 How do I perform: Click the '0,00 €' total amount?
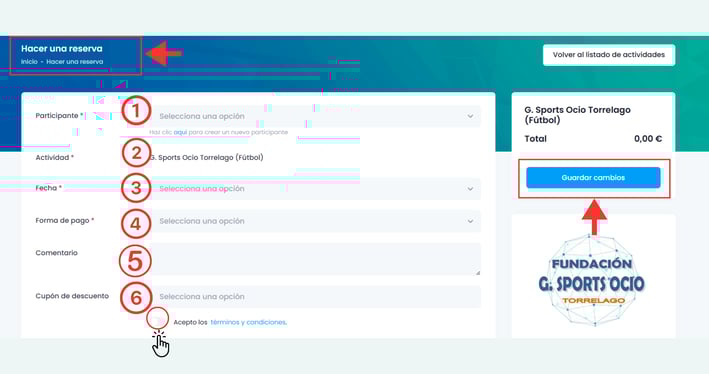pos(648,139)
